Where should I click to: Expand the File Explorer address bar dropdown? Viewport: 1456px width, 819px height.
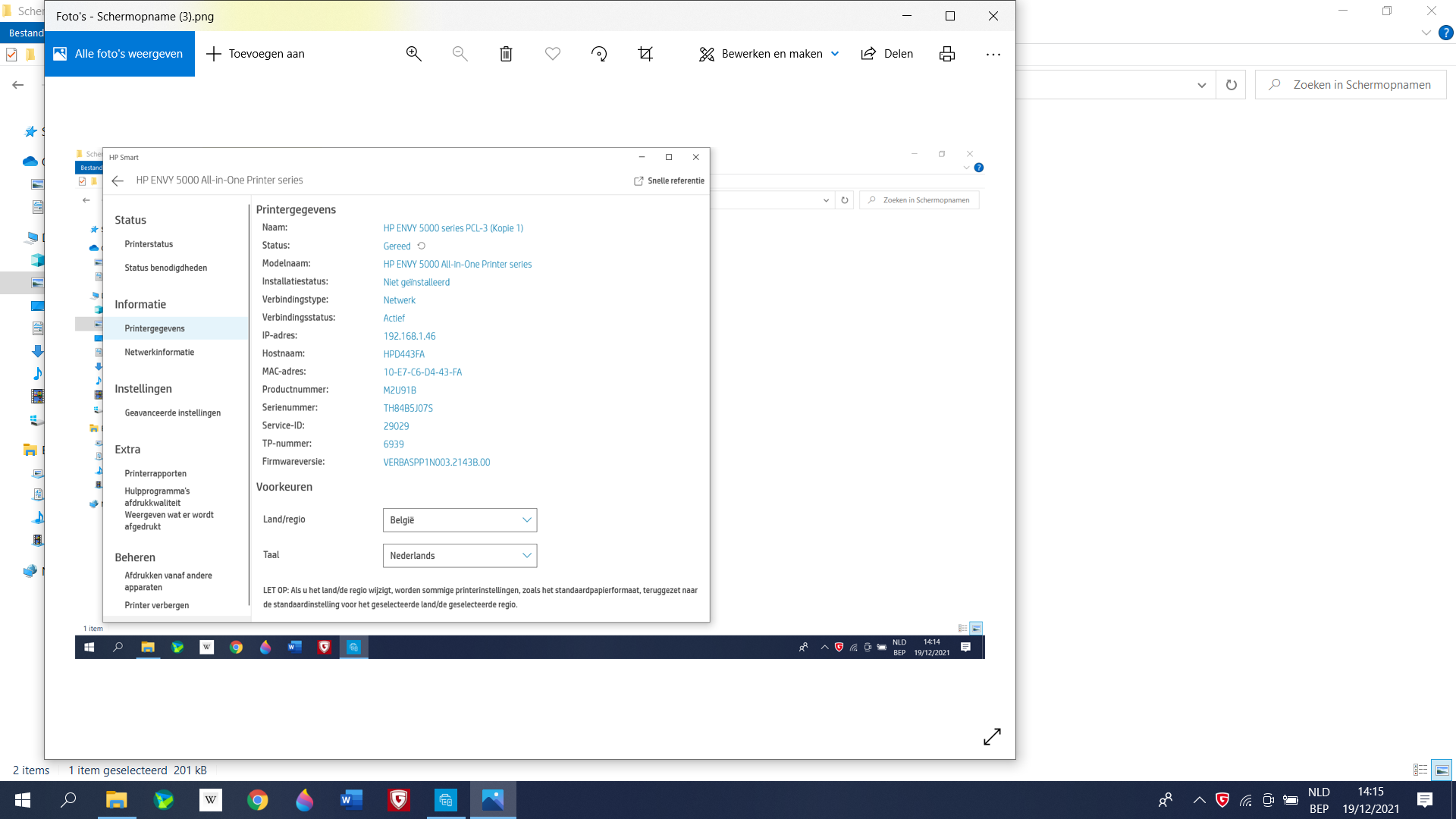(x=1201, y=85)
